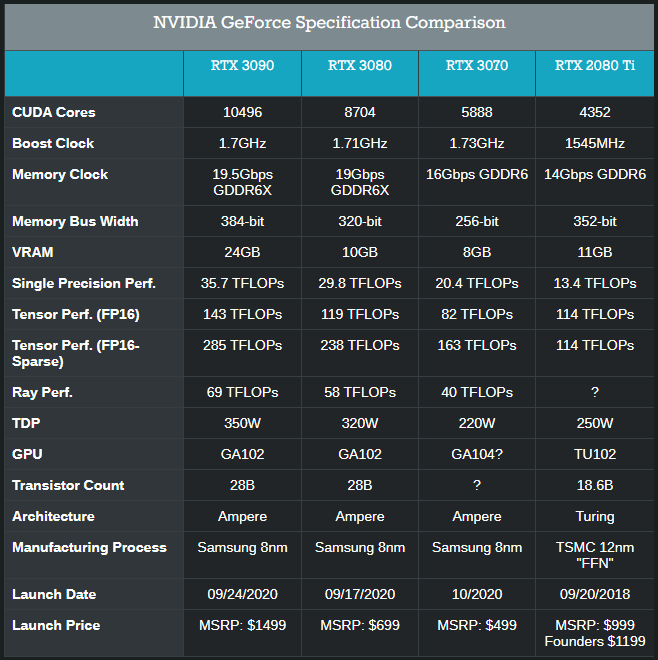
Task: Click the 11GB VRAM cell
Action: [595, 253]
